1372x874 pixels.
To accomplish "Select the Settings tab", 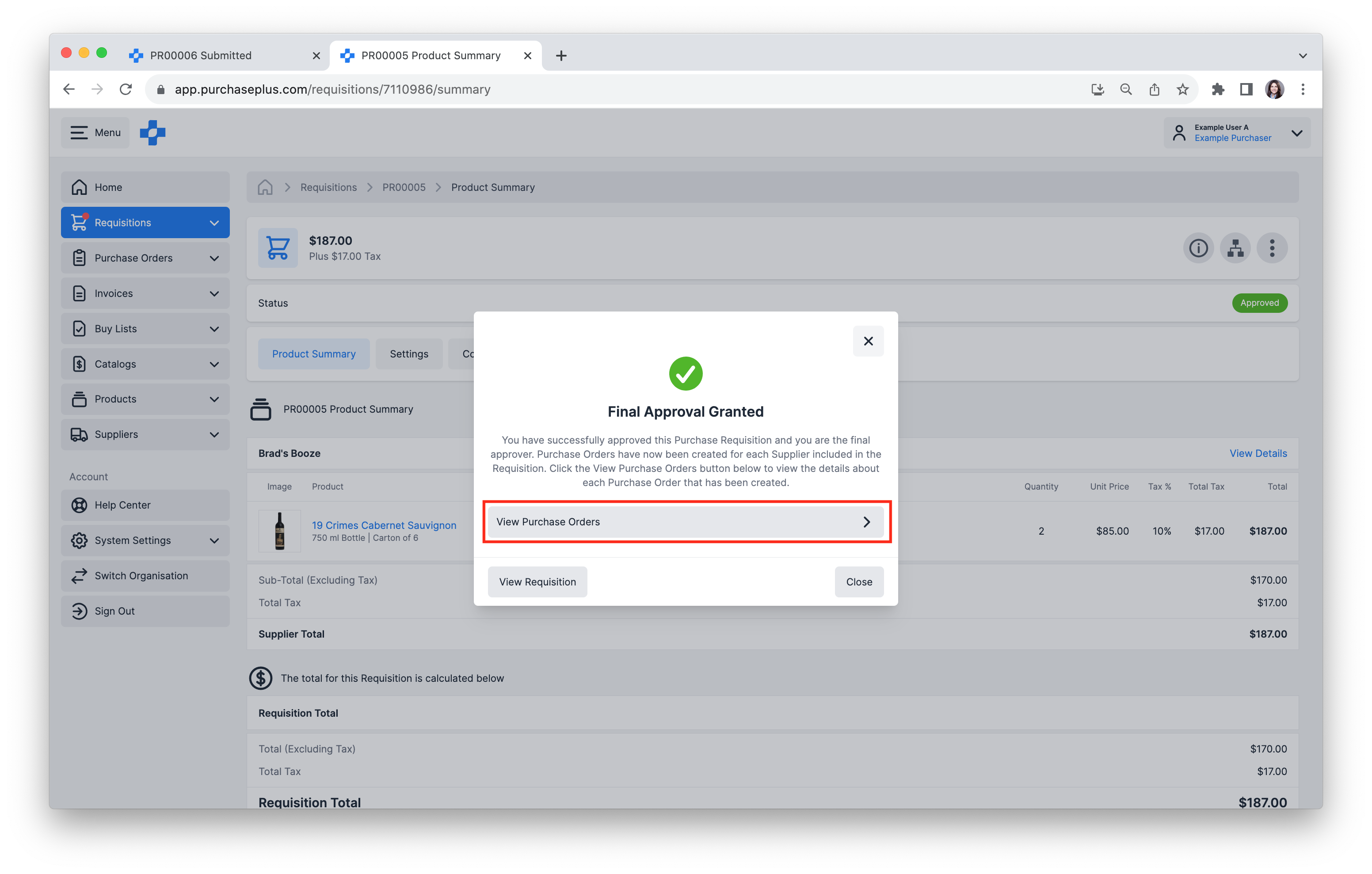I will click(409, 353).
